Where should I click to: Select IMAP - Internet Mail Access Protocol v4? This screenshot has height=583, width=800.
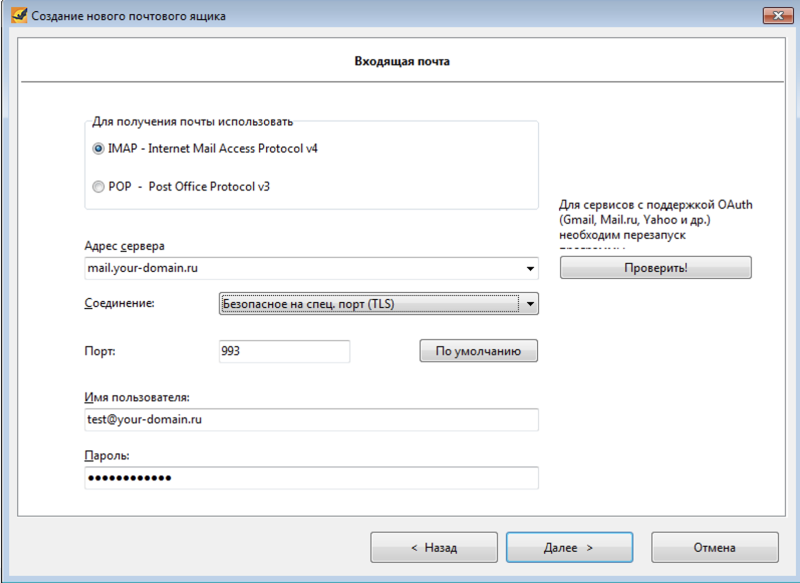tap(98, 148)
